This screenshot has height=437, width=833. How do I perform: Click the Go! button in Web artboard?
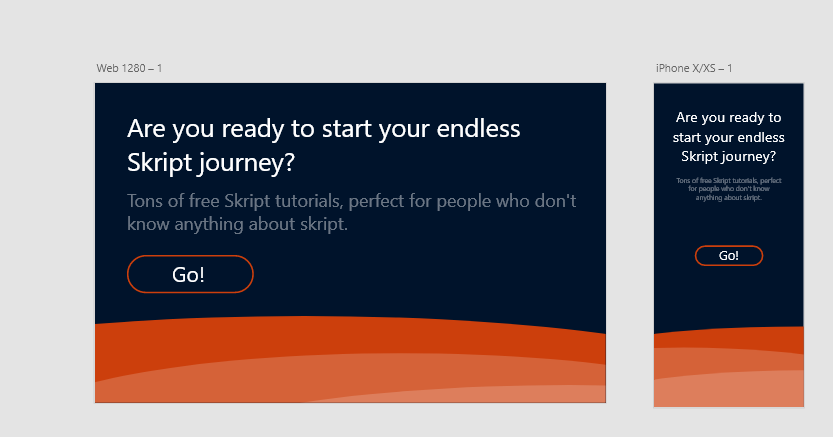[190, 274]
